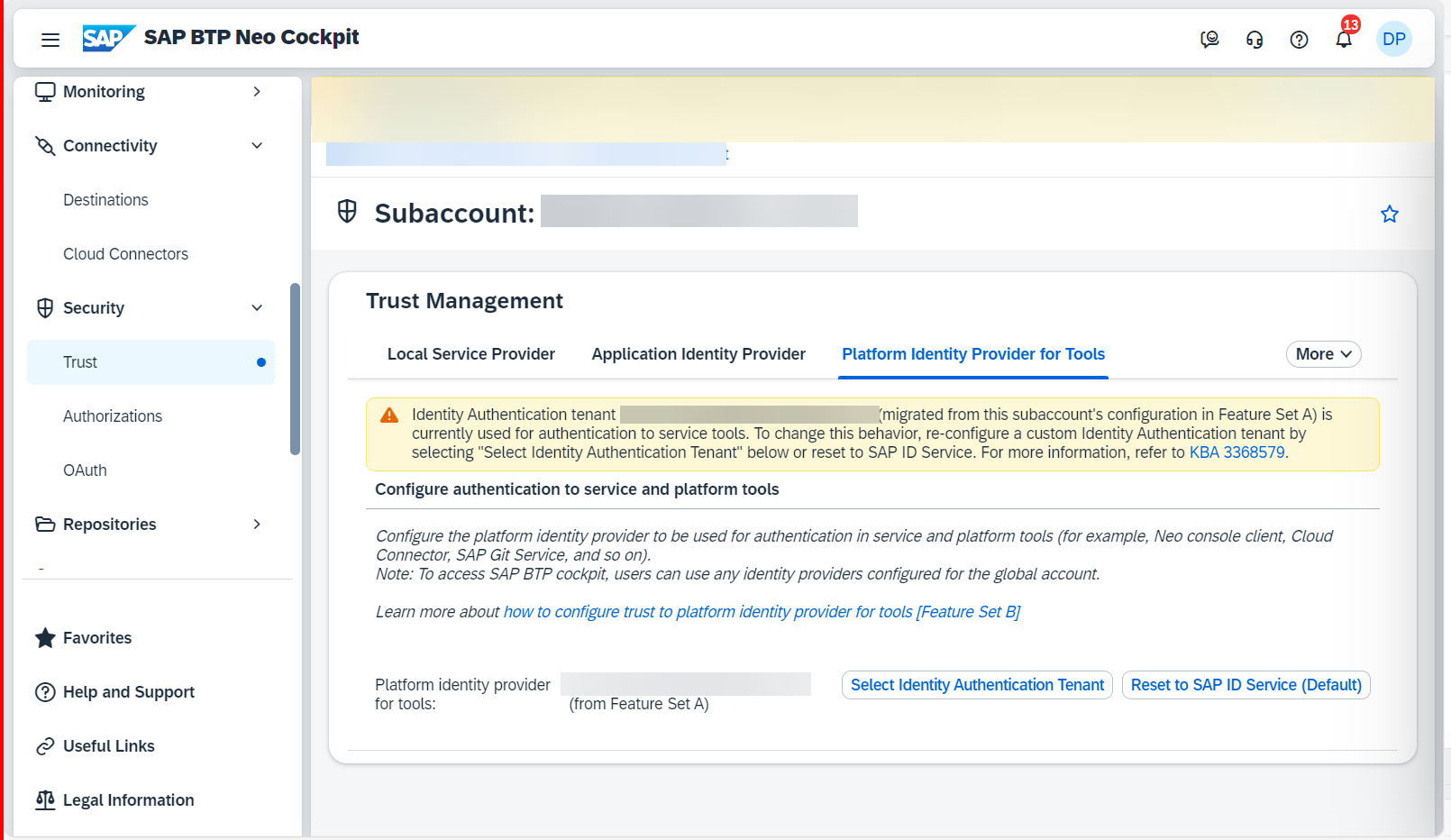
Task: Select the Trust sidebar item
Action: [151, 362]
